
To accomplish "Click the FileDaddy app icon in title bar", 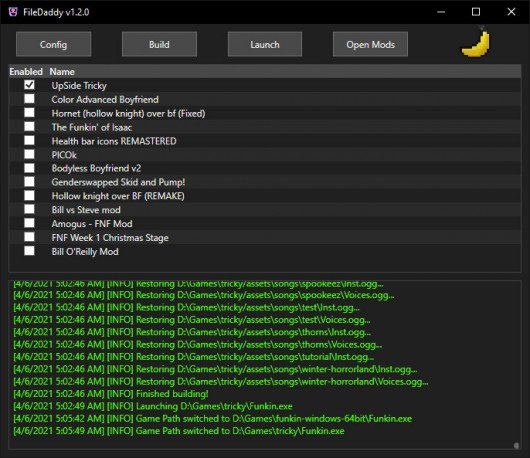I will (13, 12).
